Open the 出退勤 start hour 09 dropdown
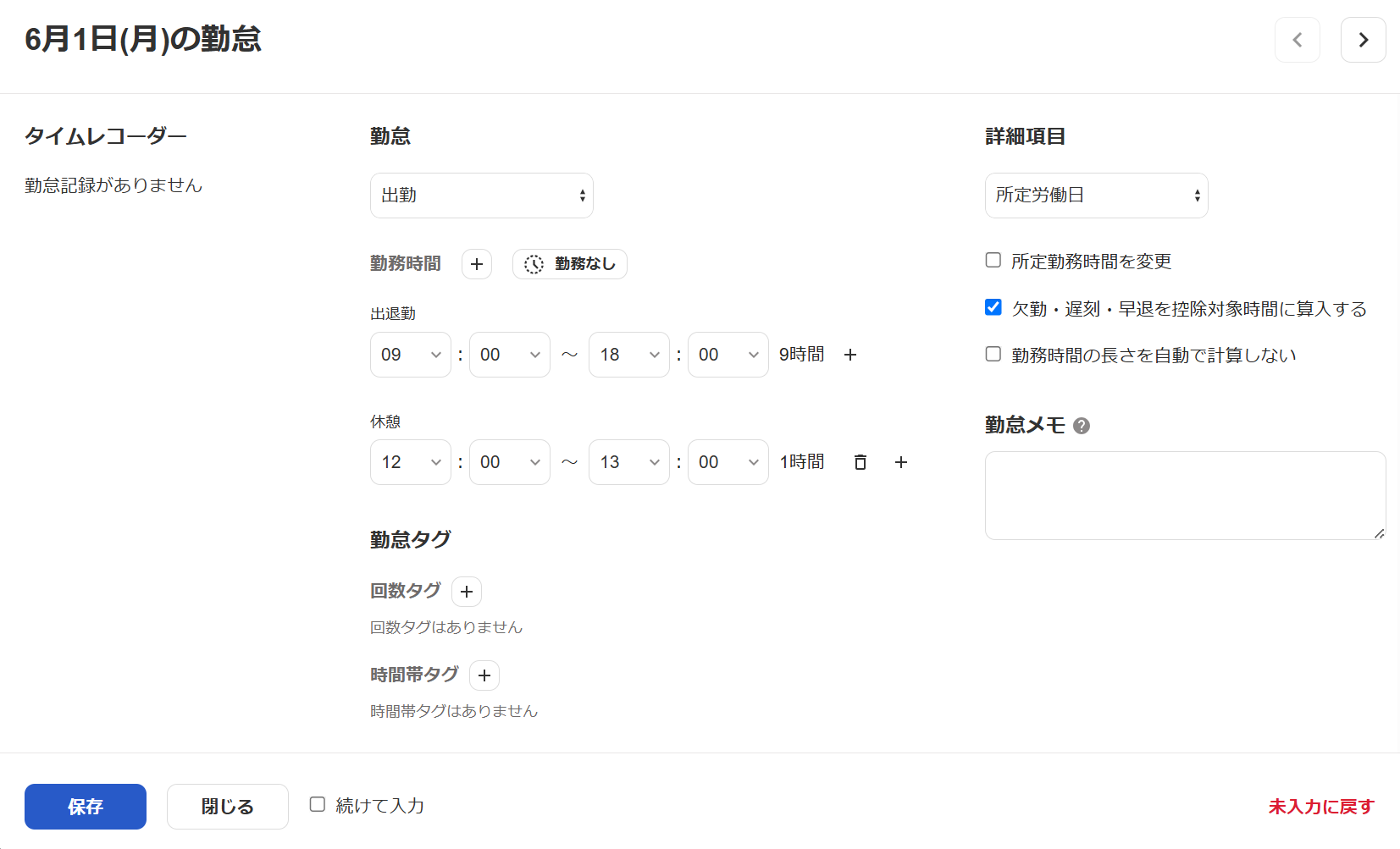The image size is (1400, 849). pyautogui.click(x=411, y=355)
